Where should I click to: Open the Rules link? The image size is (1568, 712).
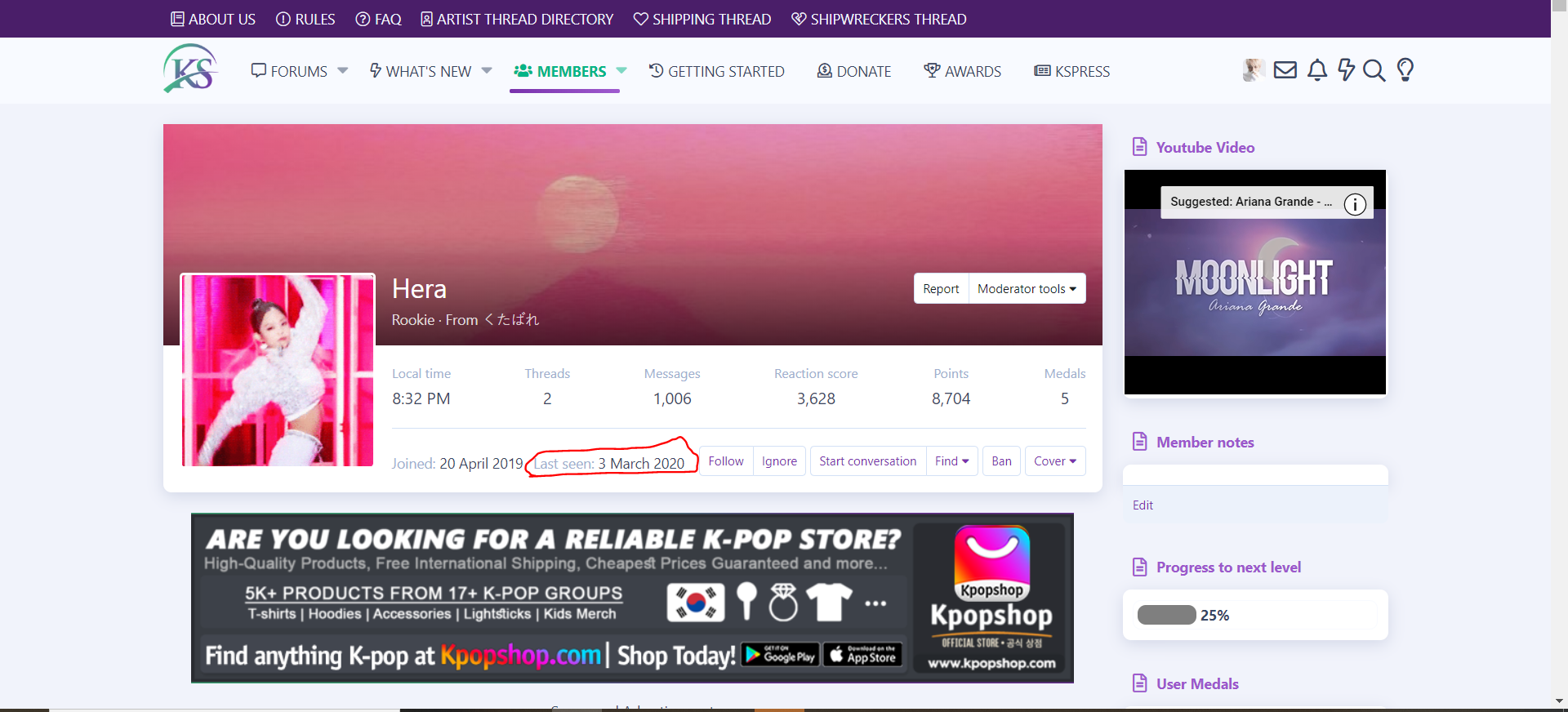point(305,19)
